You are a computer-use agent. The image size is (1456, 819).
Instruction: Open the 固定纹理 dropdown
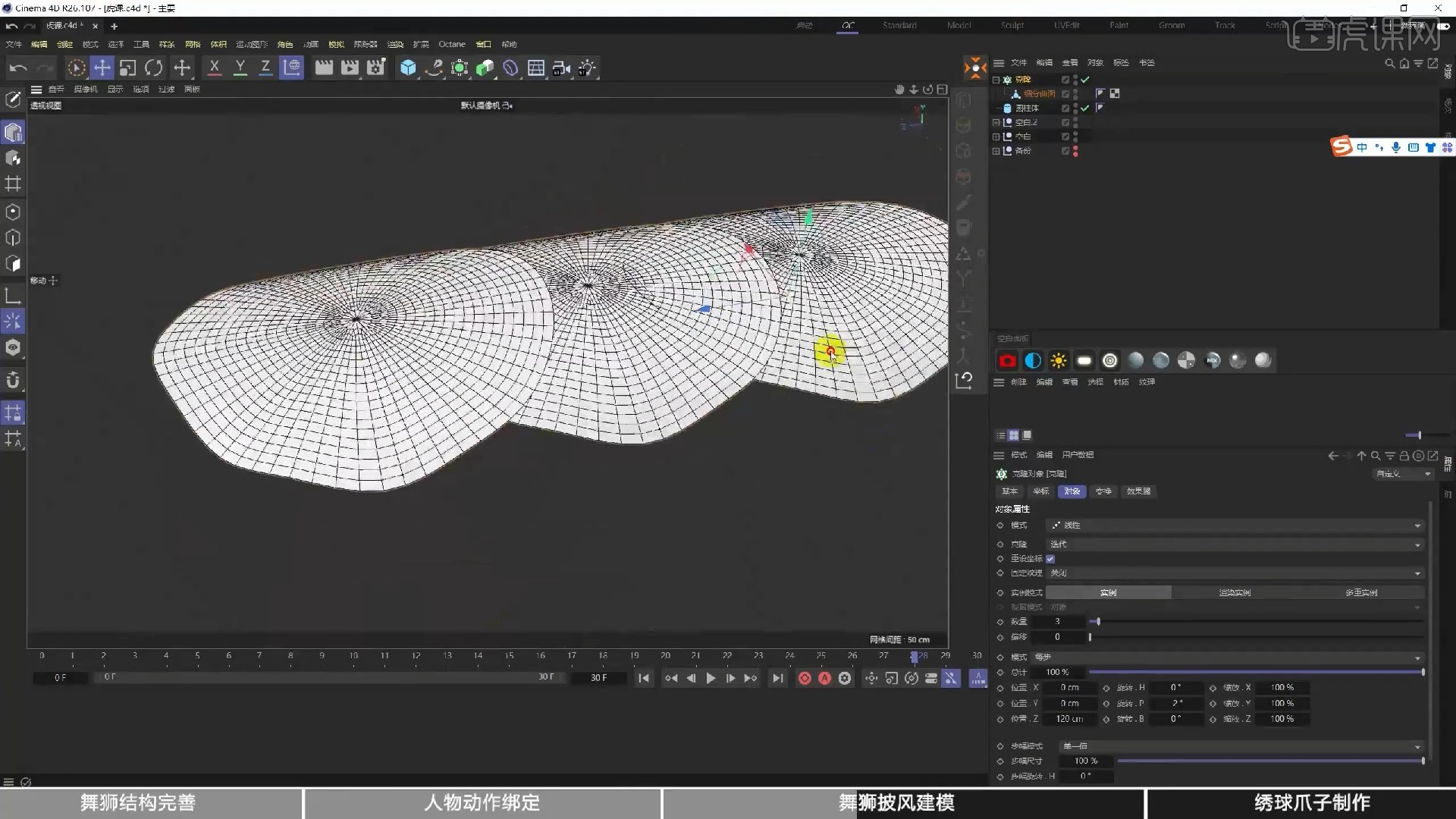(x=1235, y=573)
